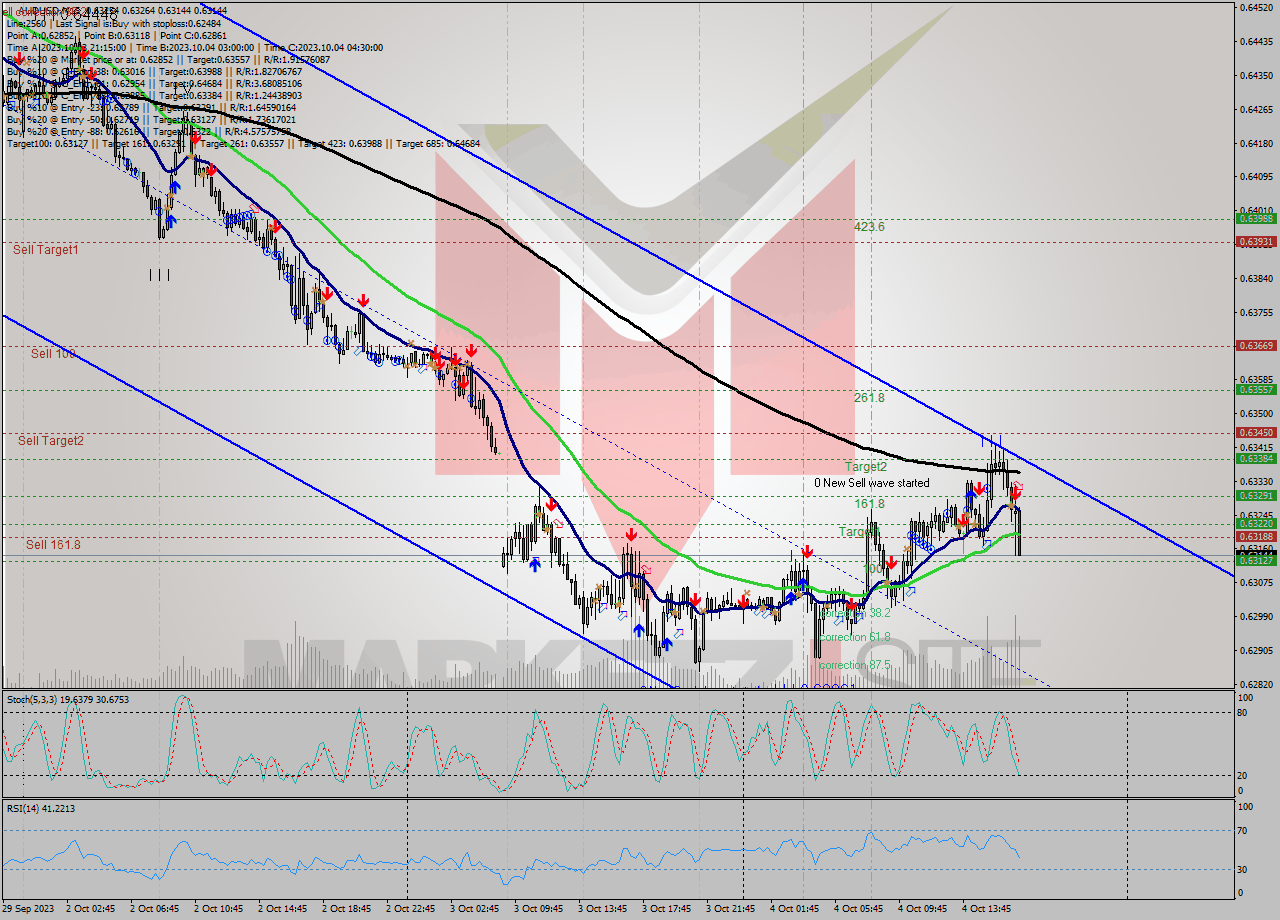
Task: Click the green '261.8' Fibonacci label
Action: 869,397
